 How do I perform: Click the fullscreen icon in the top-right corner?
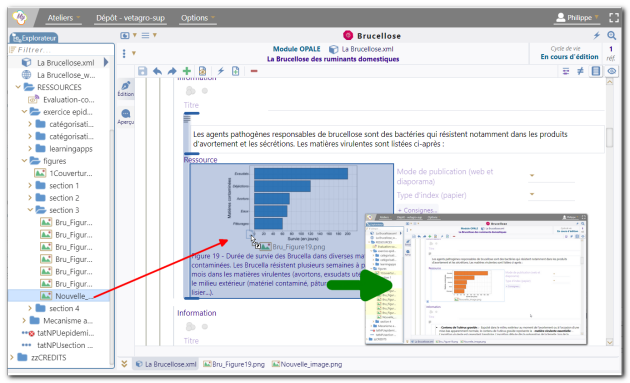click(x=614, y=17)
